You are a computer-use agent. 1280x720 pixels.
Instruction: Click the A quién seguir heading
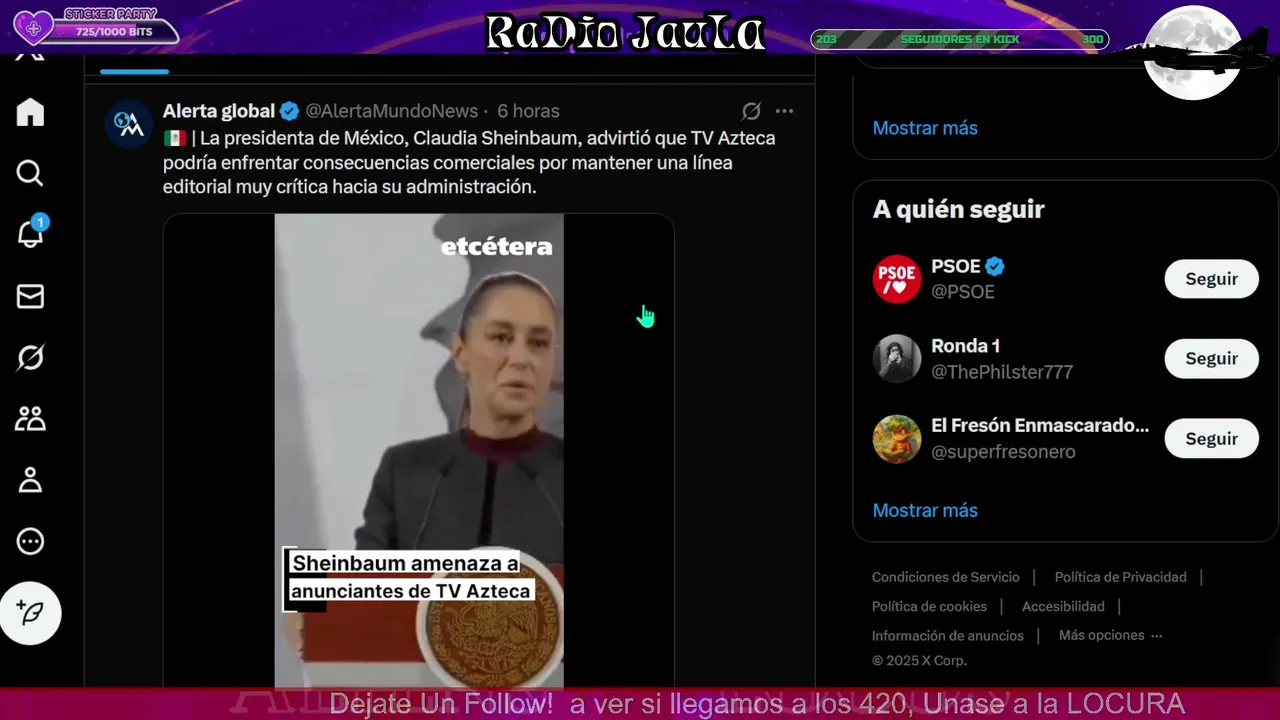[x=958, y=209]
